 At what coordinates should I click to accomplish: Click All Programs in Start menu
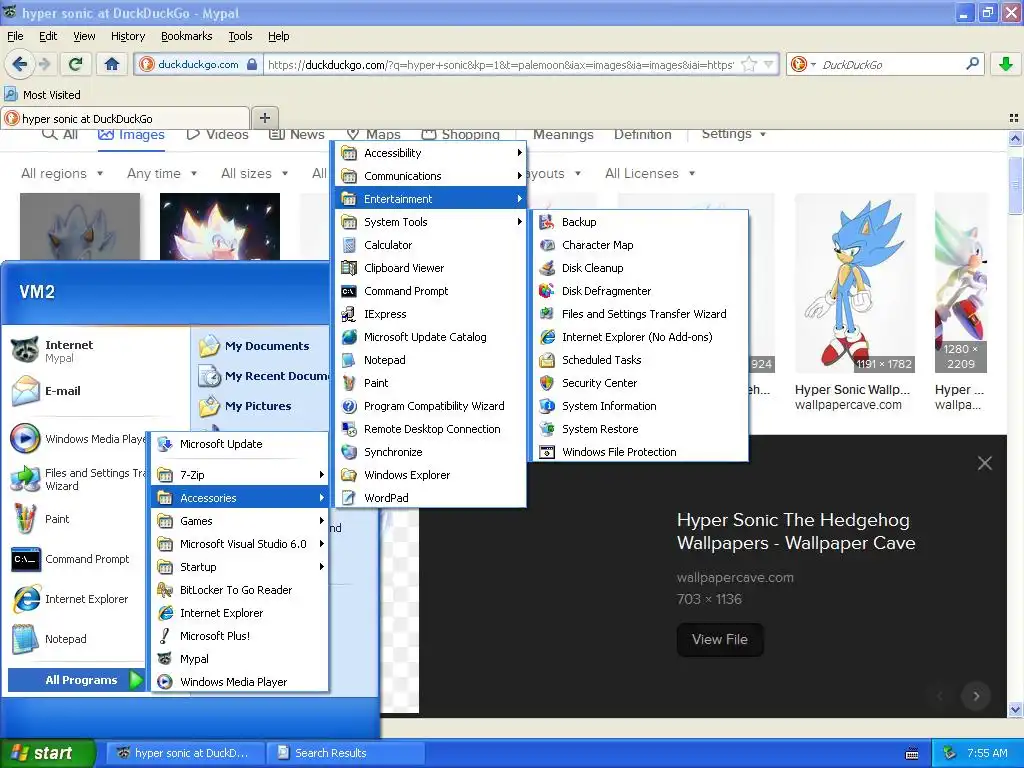pos(76,680)
